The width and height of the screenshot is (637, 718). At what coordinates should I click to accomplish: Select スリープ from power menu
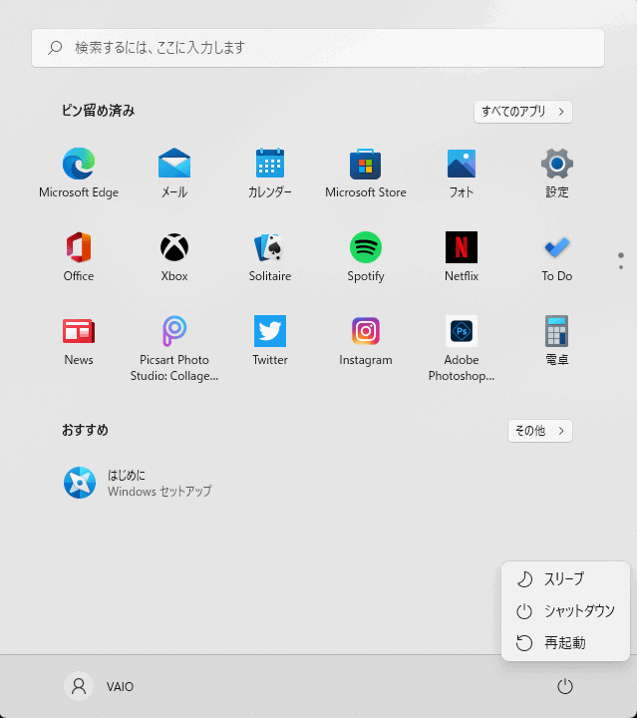coord(566,579)
